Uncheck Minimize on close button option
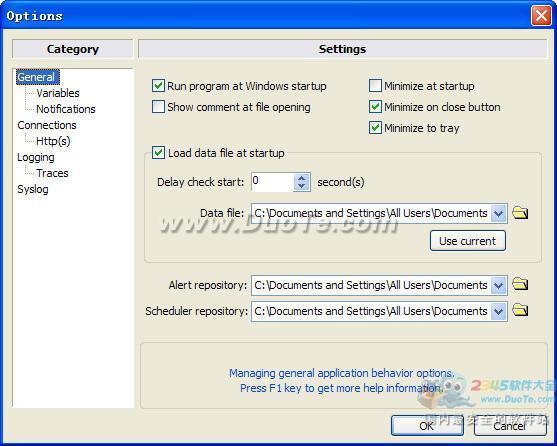Screen dimensions: 557x446 tap(375, 107)
